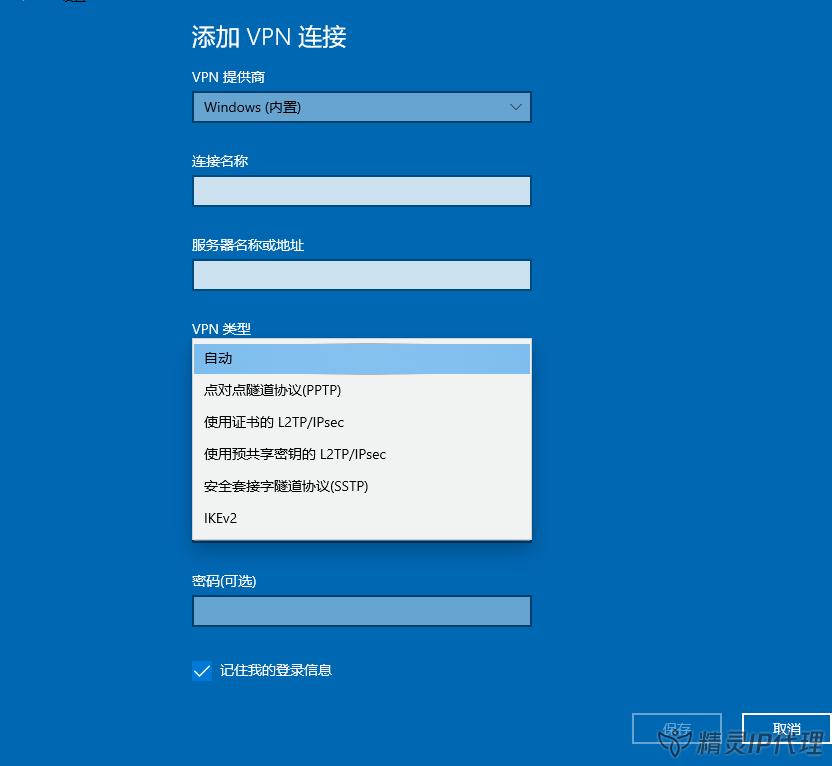Select IKEv2 as the VPN type
The width and height of the screenshot is (832, 766).
point(361,518)
